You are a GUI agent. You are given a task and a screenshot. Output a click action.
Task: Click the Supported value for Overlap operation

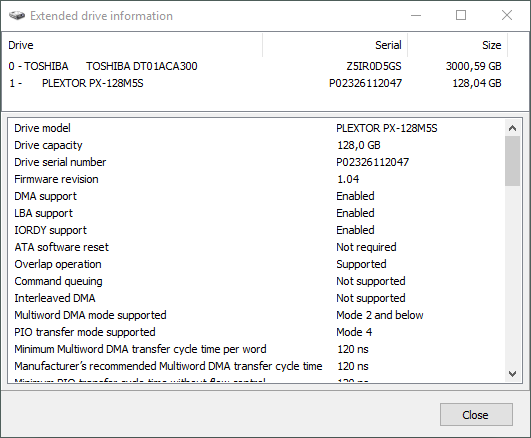coord(361,264)
